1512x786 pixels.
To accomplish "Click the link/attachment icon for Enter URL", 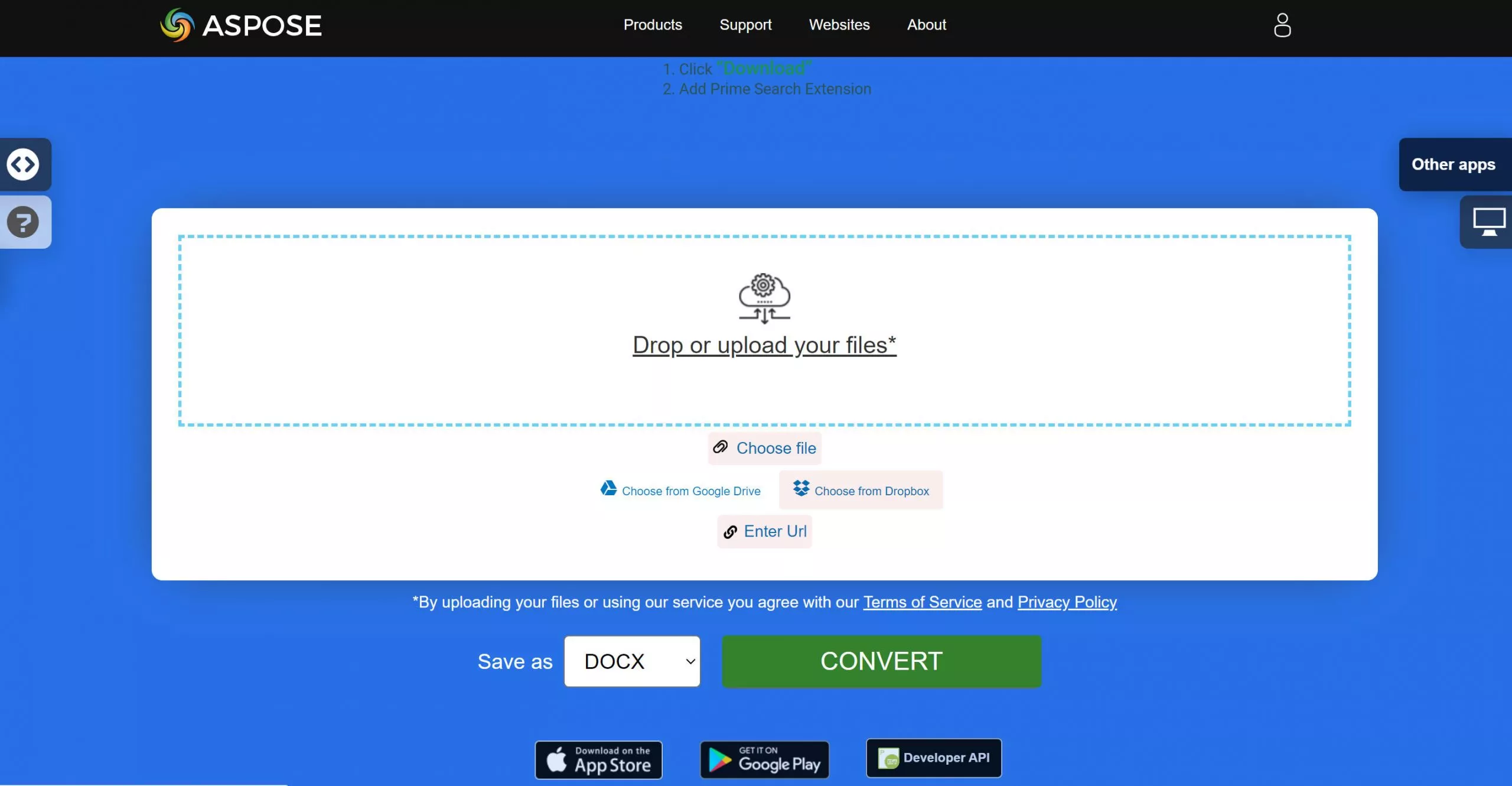I will (x=731, y=531).
